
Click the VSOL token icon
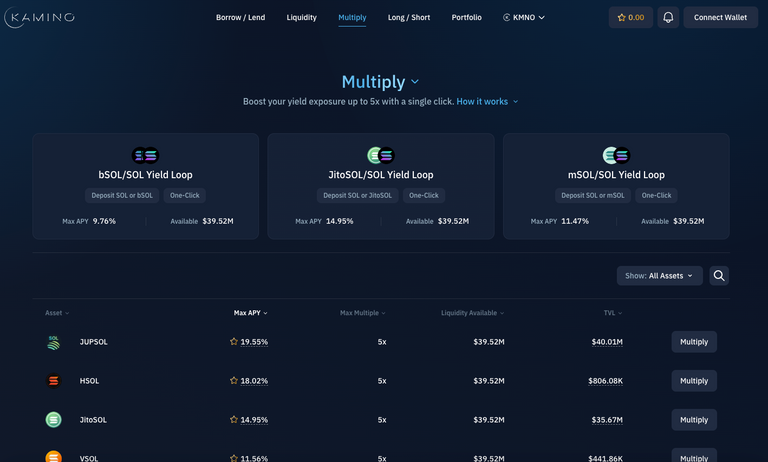(x=53, y=457)
